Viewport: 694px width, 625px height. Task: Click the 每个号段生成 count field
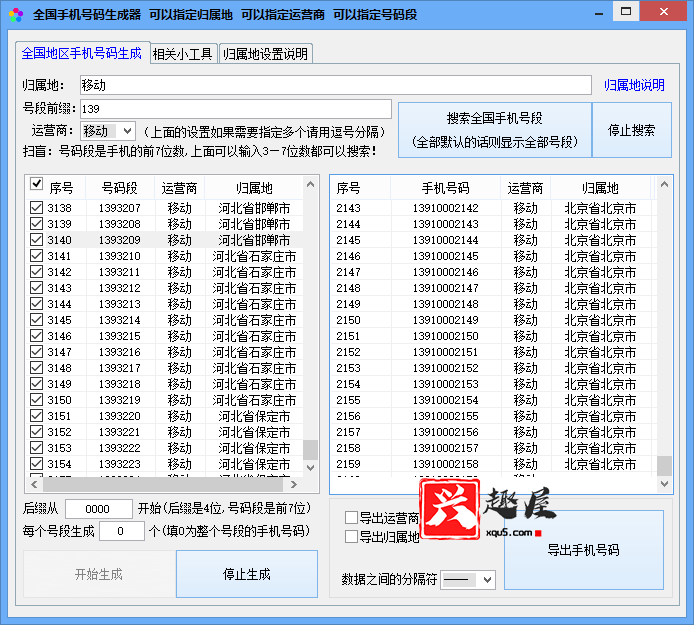[121, 531]
